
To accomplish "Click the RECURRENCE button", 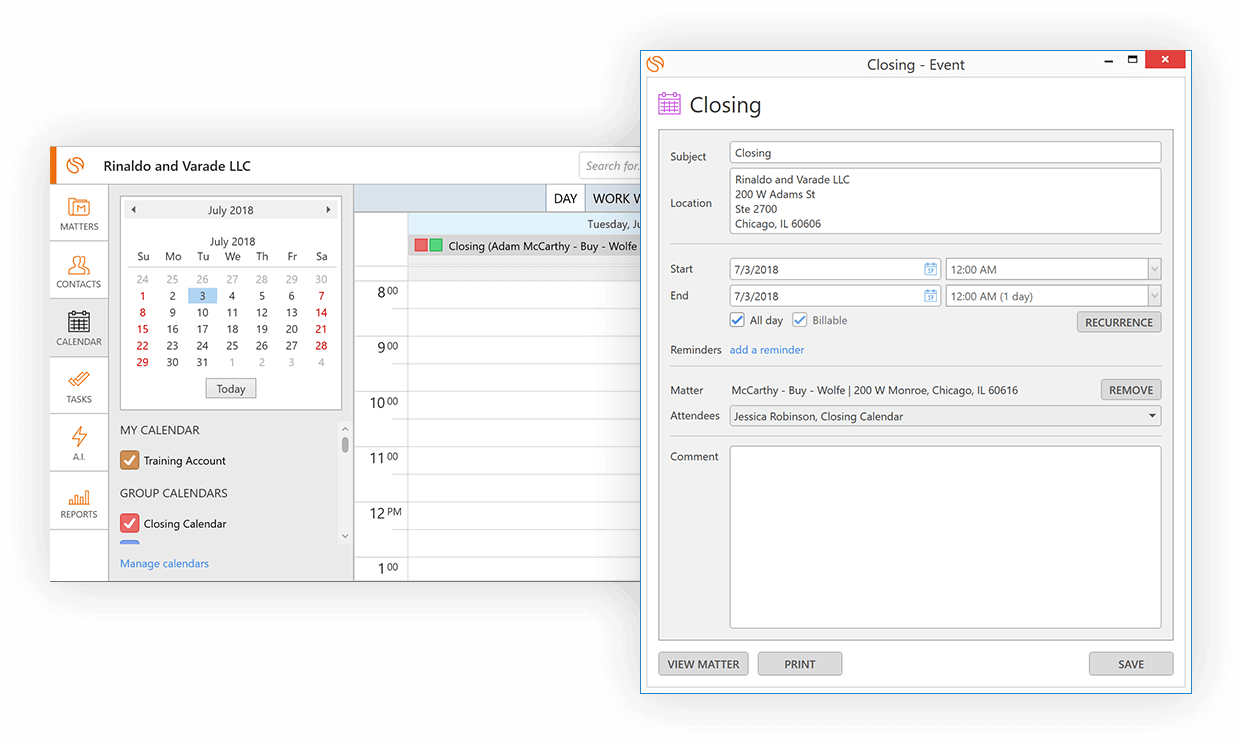I will coord(1118,321).
